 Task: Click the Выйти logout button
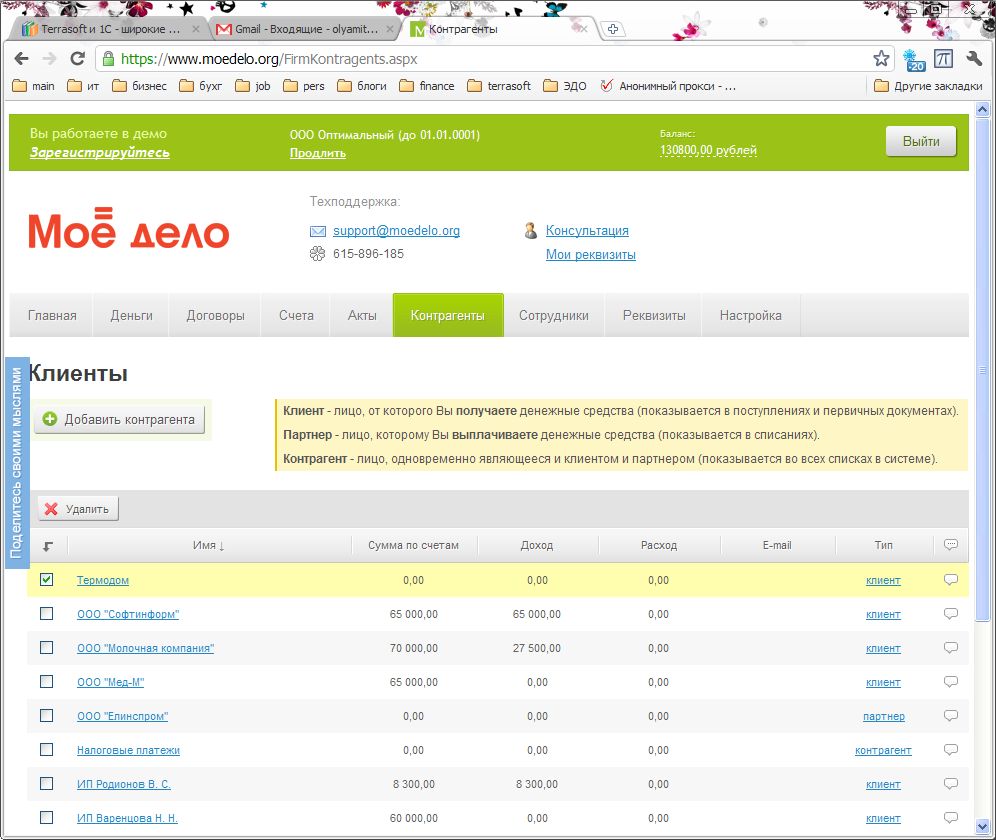(x=920, y=142)
